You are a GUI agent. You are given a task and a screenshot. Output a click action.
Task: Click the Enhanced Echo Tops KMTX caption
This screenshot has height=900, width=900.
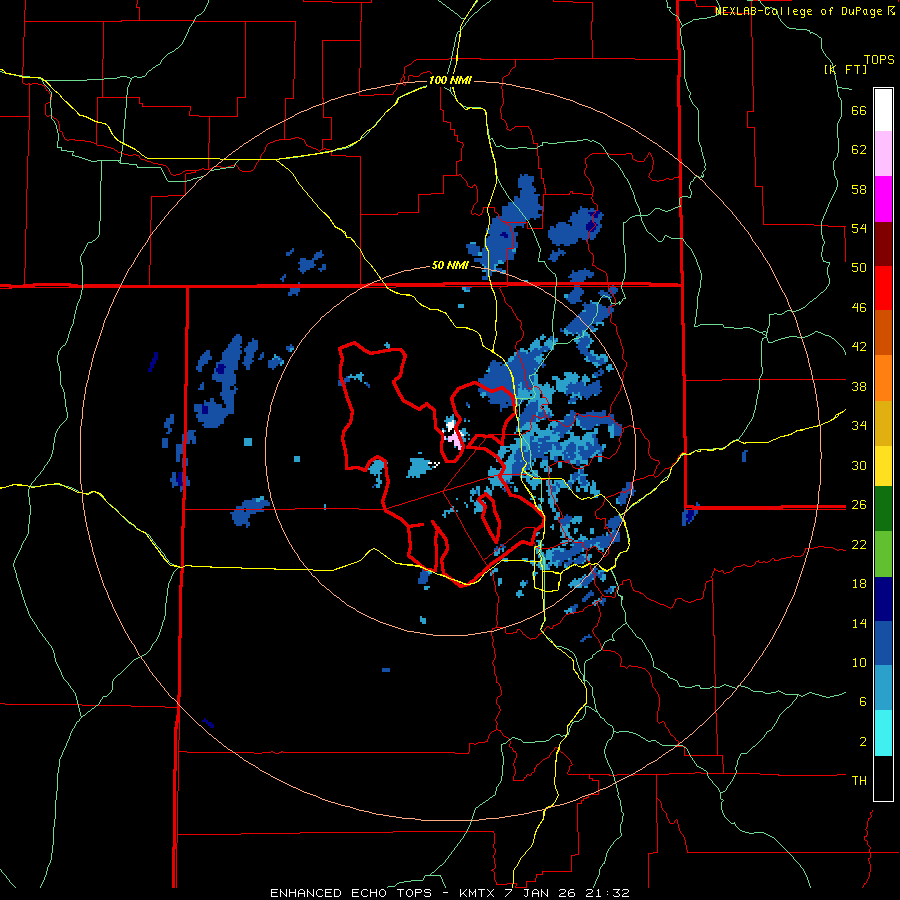click(x=450, y=893)
